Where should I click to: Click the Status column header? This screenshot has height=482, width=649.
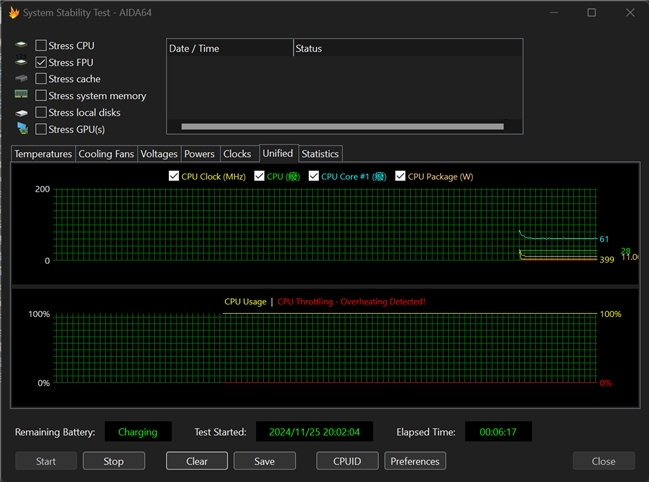408,48
